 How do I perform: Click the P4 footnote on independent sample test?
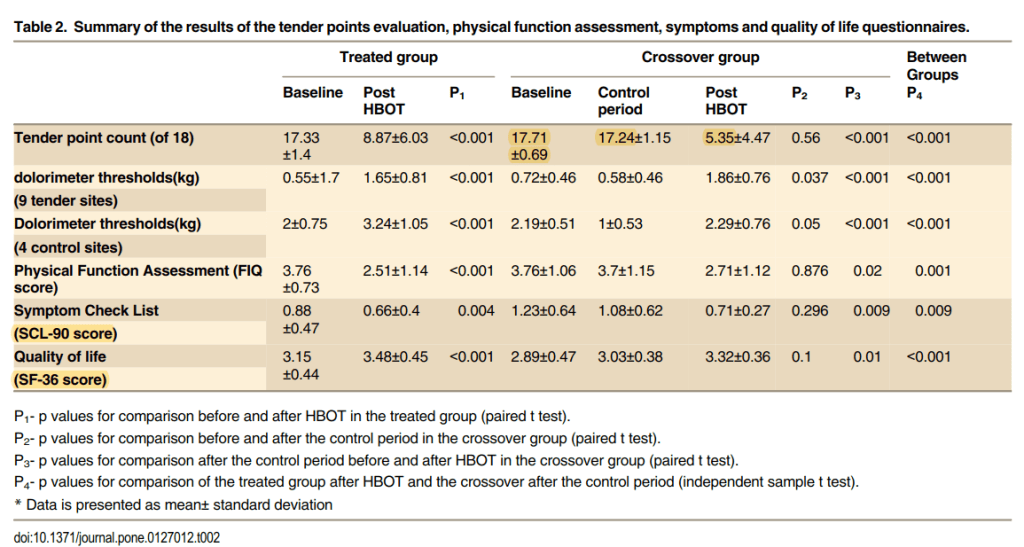[x=436, y=482]
